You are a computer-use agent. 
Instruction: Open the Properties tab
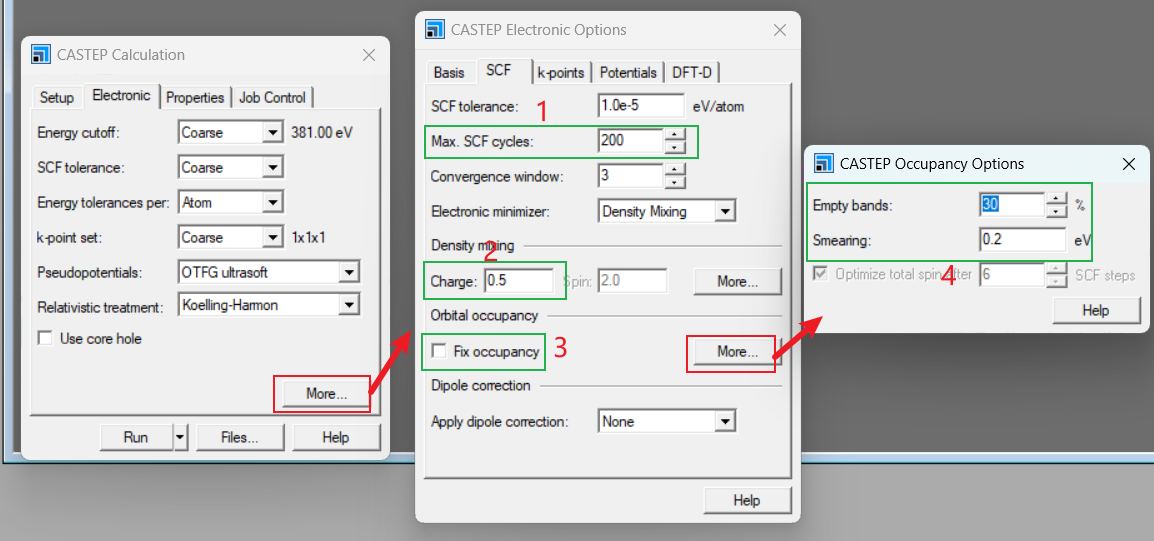point(195,97)
